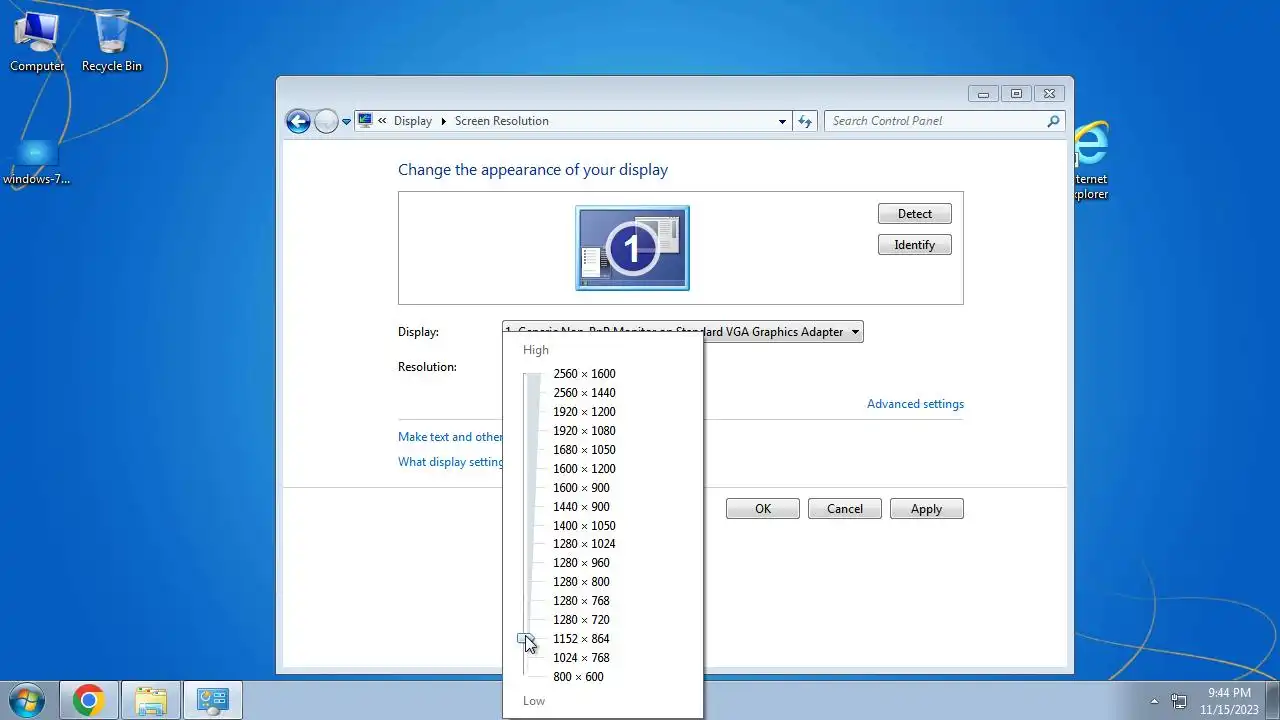Choose 2560 × 1600 resolution
1280x720 pixels.
pos(584,374)
